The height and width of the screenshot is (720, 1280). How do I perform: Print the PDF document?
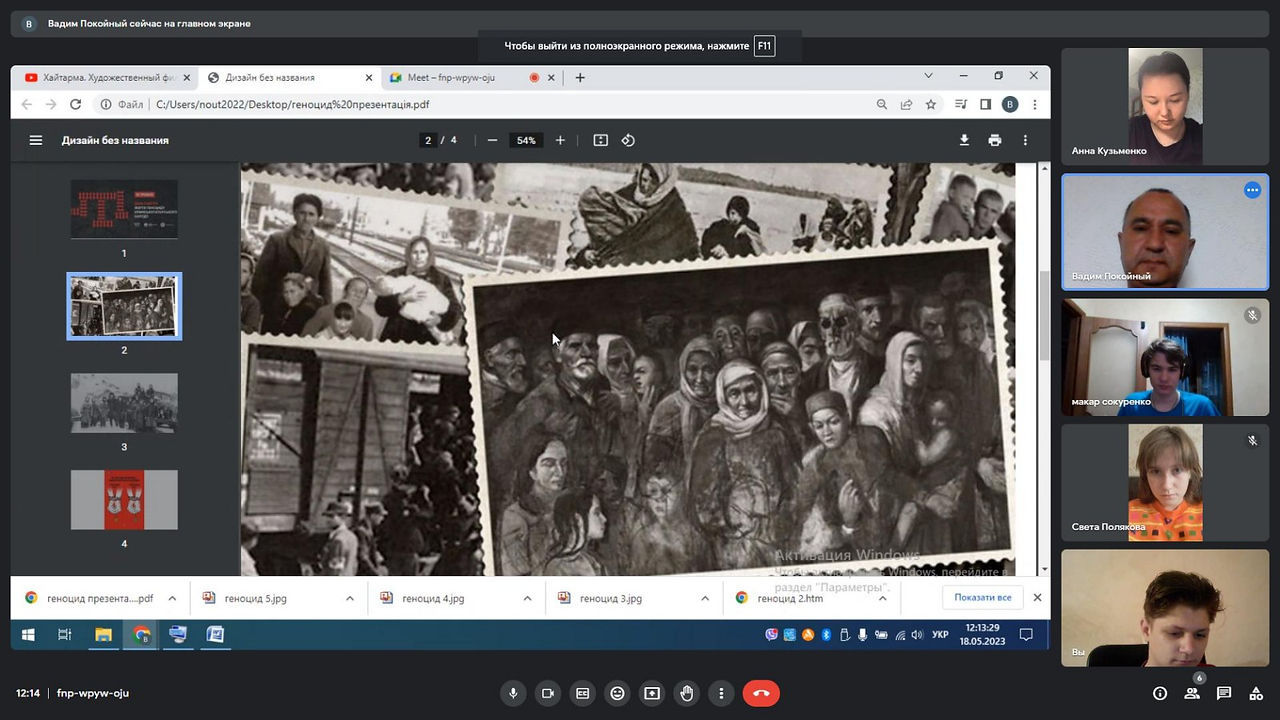point(994,140)
